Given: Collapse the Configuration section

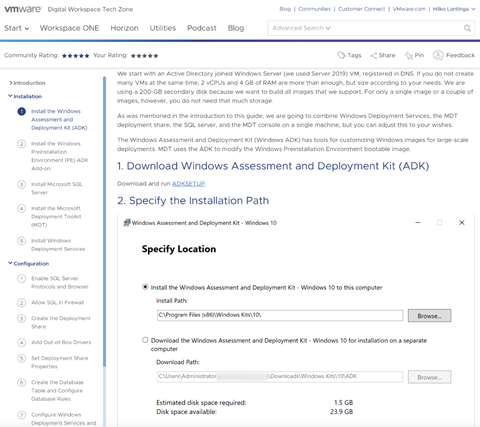Looking at the screenshot, I should (x=29, y=264).
